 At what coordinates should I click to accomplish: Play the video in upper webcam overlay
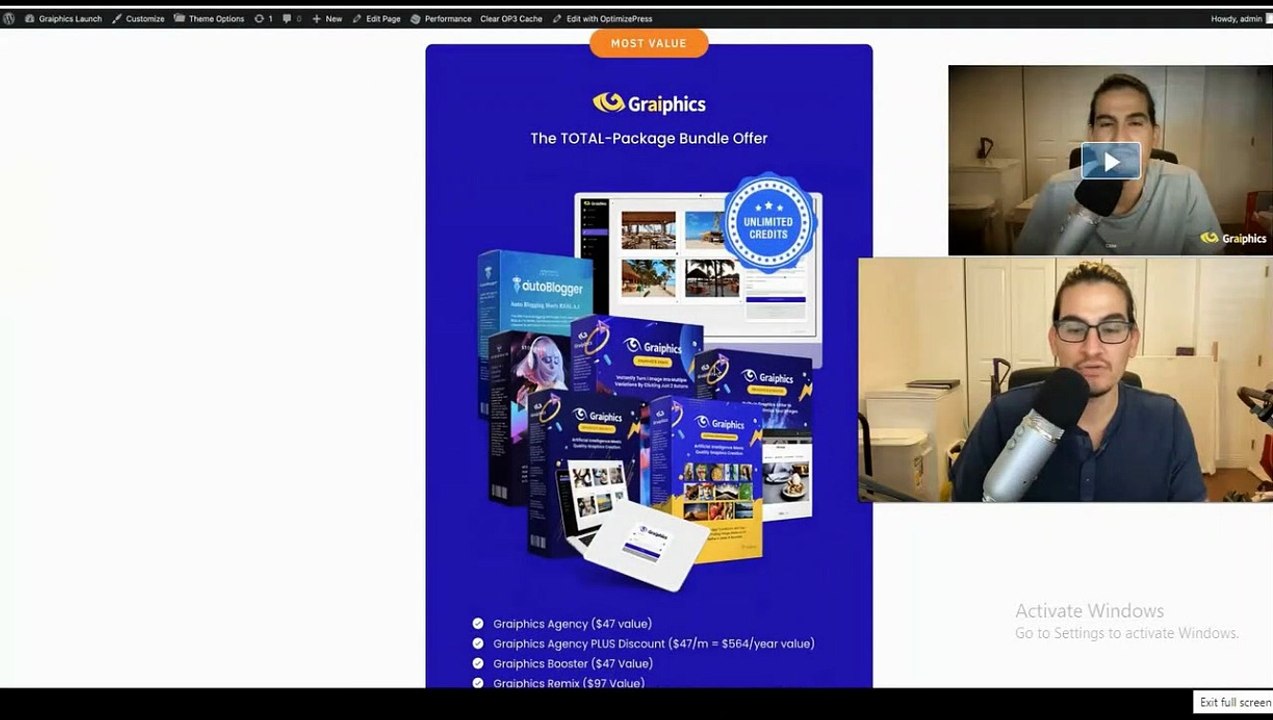[1110, 161]
